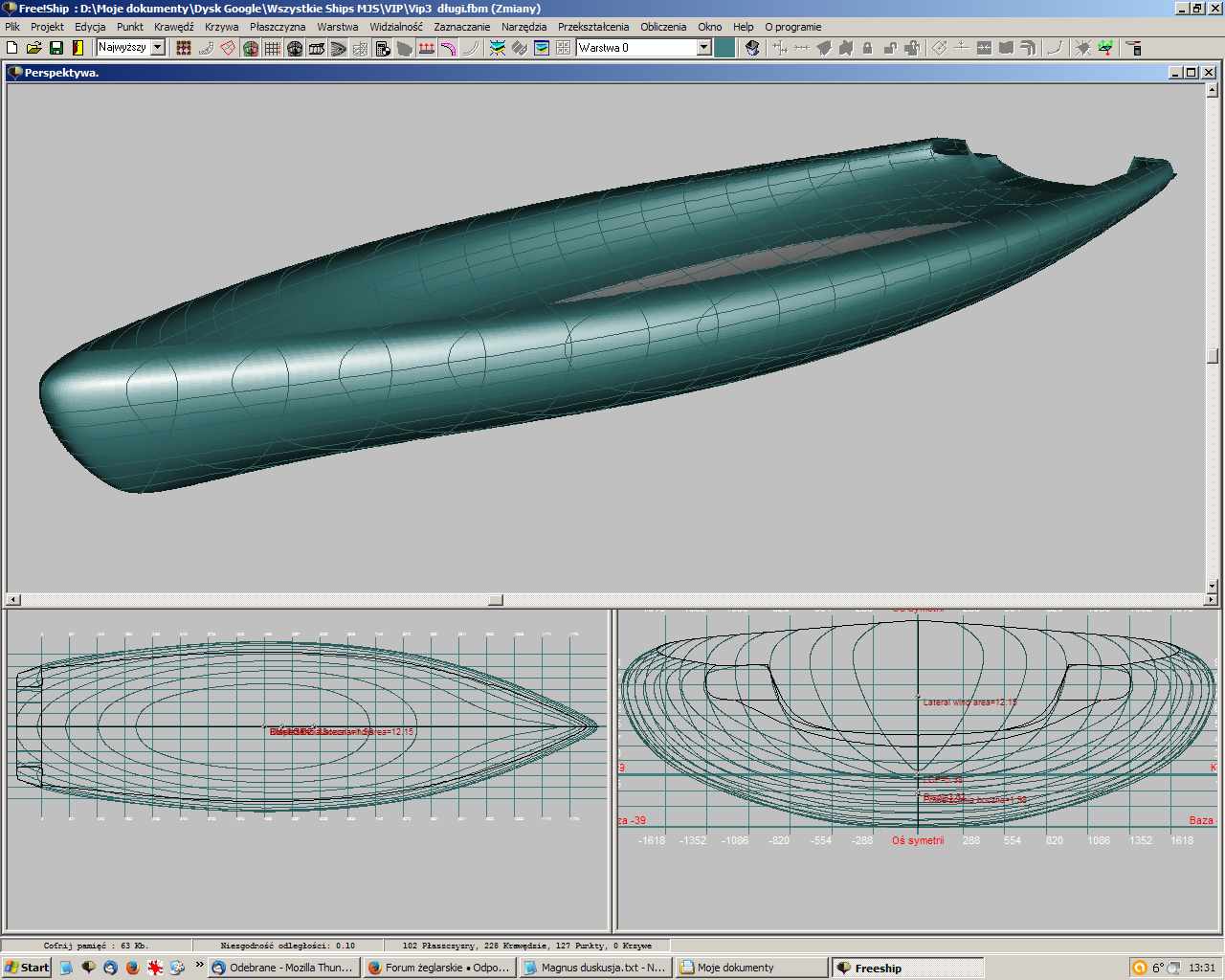Viewport: 1225px width, 980px height.
Task: Open the O programie menu
Action: 792,27
